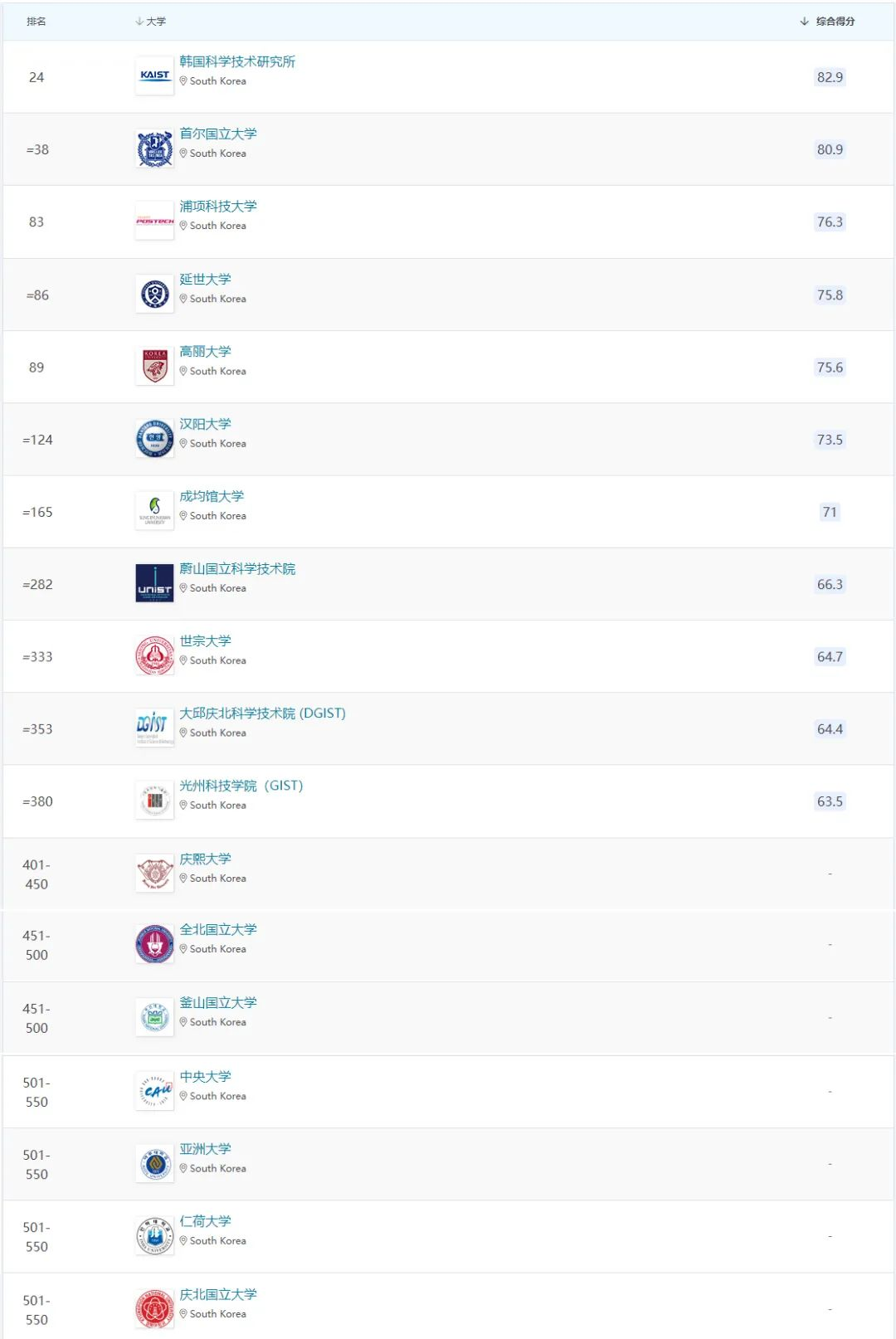Image resolution: width=896 pixels, height=1339 pixels.
Task: Open the 韩国科学技术研究所 link
Action: click(x=237, y=61)
